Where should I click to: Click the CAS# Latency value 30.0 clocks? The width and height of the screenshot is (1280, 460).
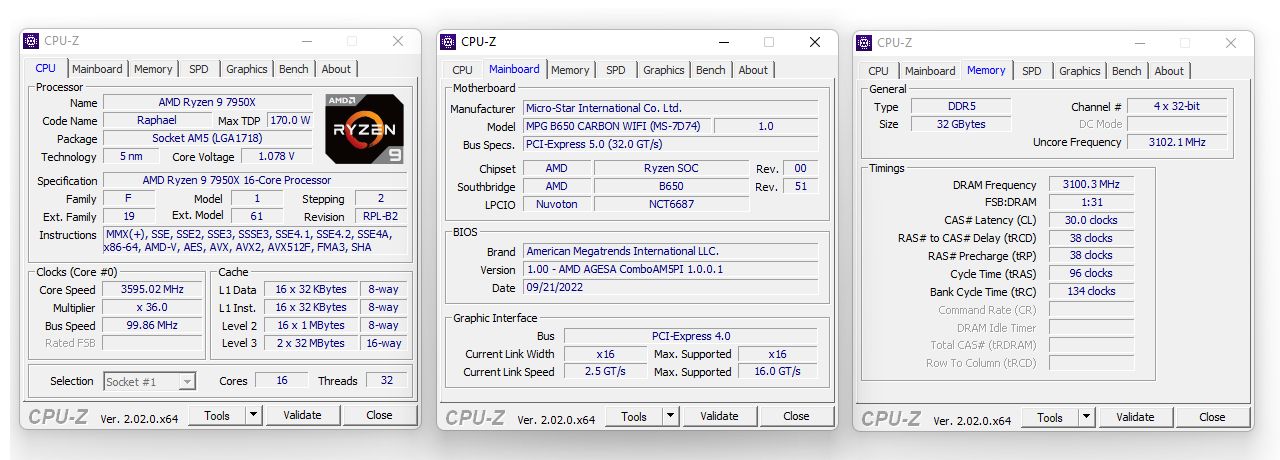click(1091, 220)
